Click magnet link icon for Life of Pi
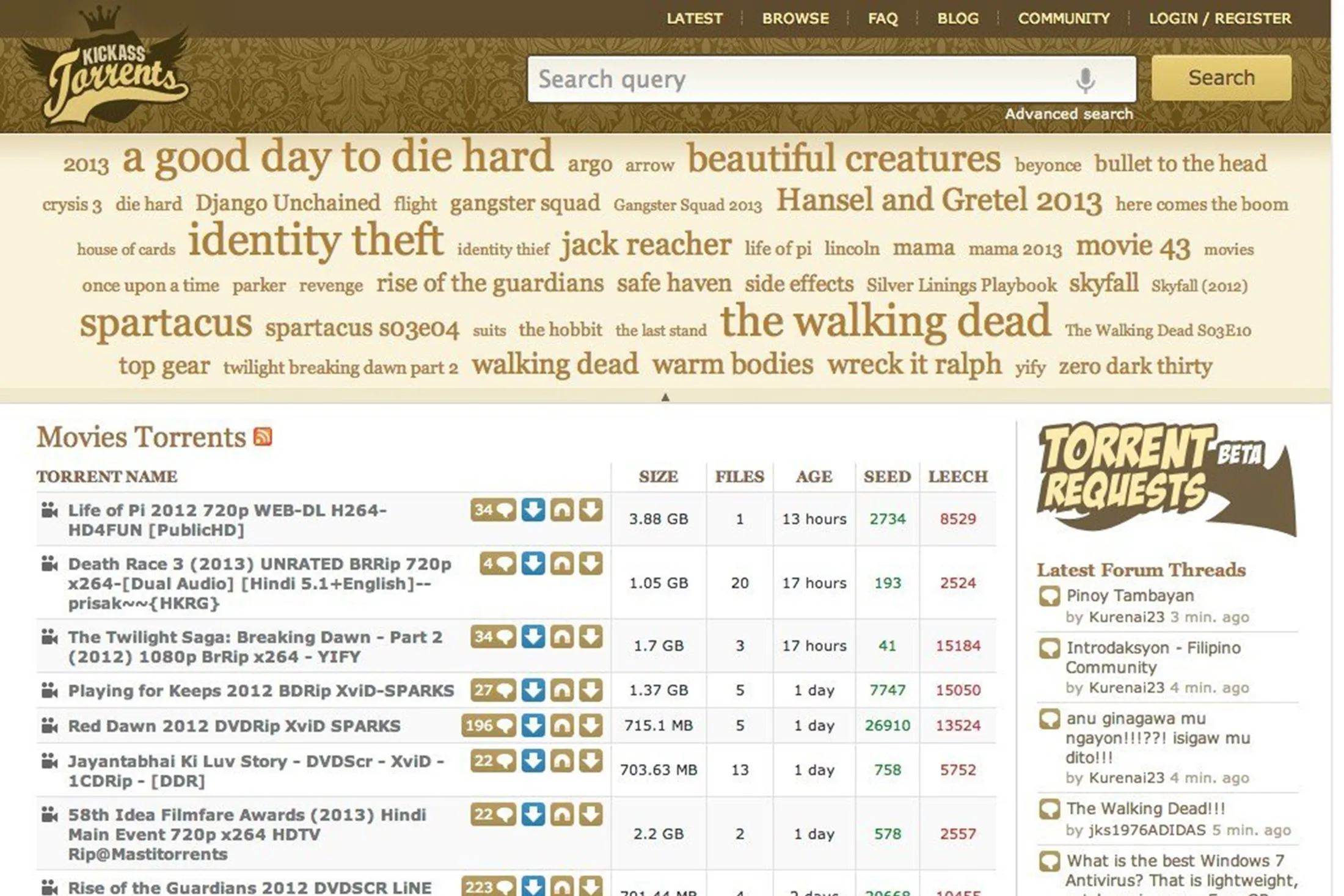The width and height of the screenshot is (1344, 896). click(561, 510)
